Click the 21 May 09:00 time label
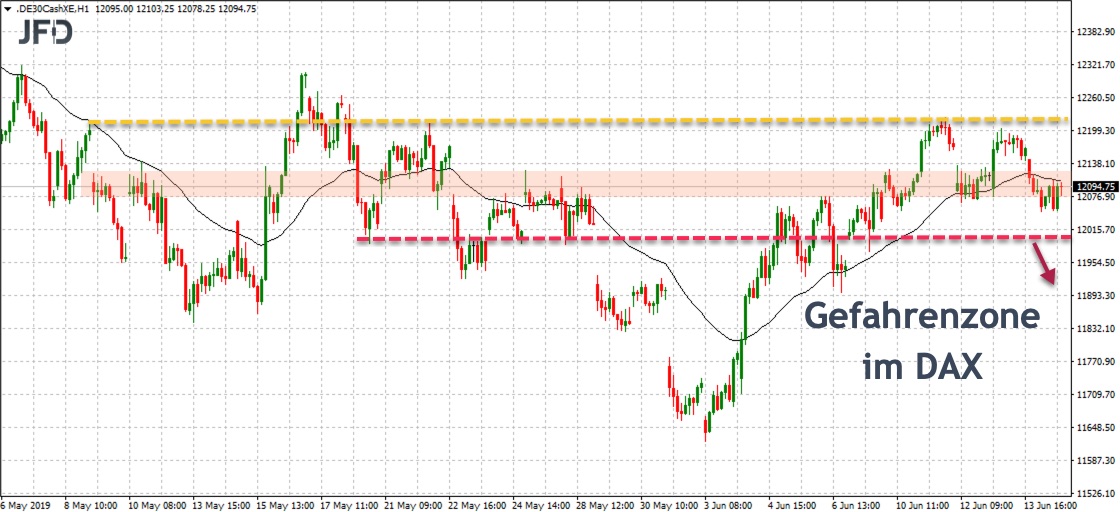The height and width of the screenshot is (512, 1120). (x=413, y=504)
